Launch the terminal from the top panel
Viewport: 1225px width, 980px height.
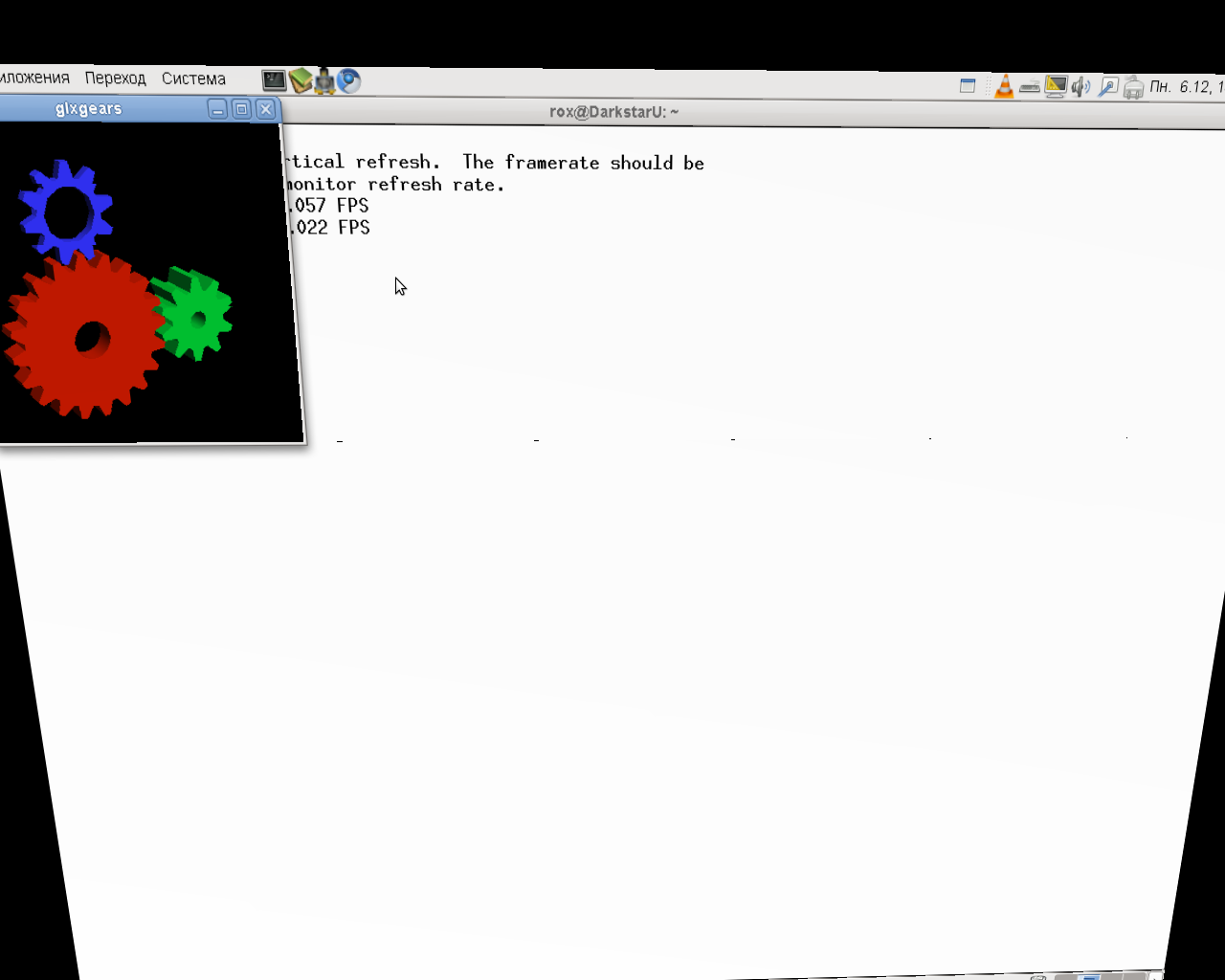[x=274, y=81]
